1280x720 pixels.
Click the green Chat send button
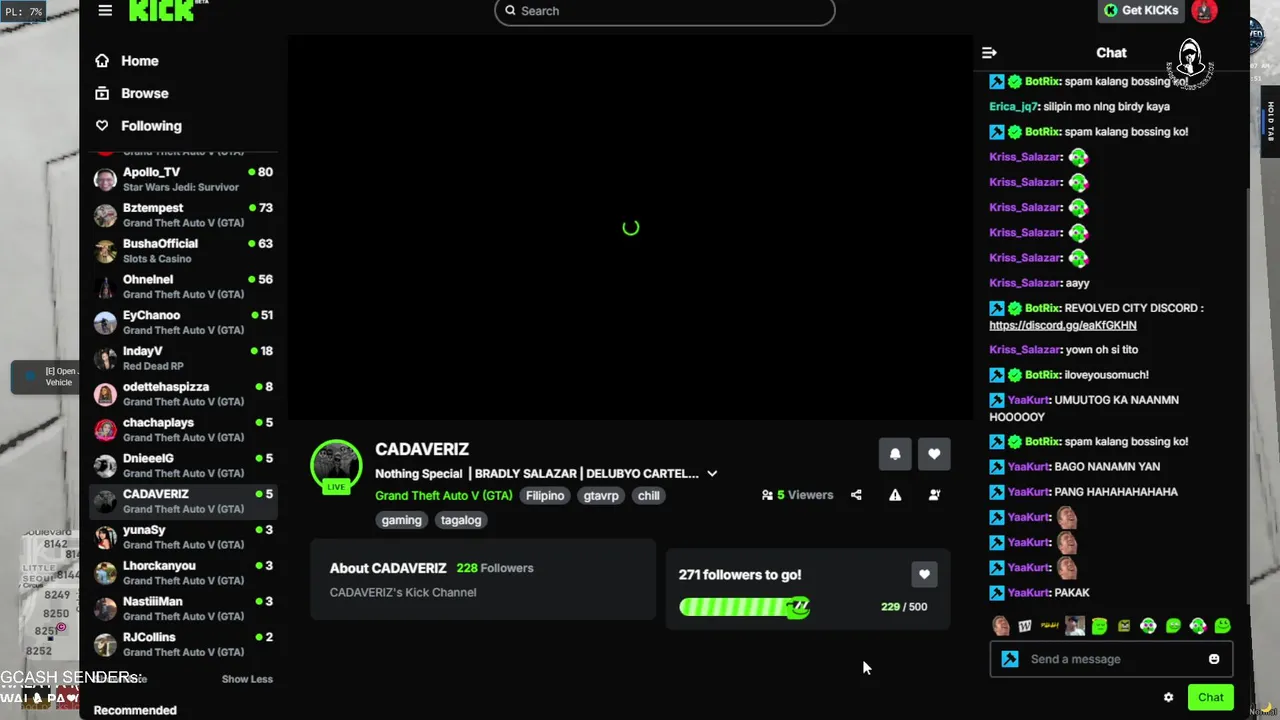pyautogui.click(x=1211, y=698)
